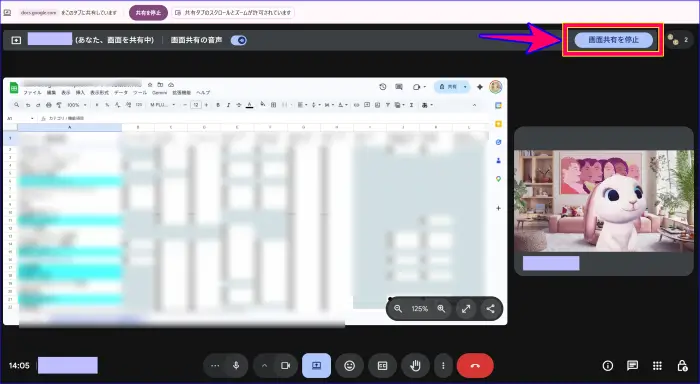
Task: Collapse the Sheets toolbar with the caret
Action: [474, 105]
